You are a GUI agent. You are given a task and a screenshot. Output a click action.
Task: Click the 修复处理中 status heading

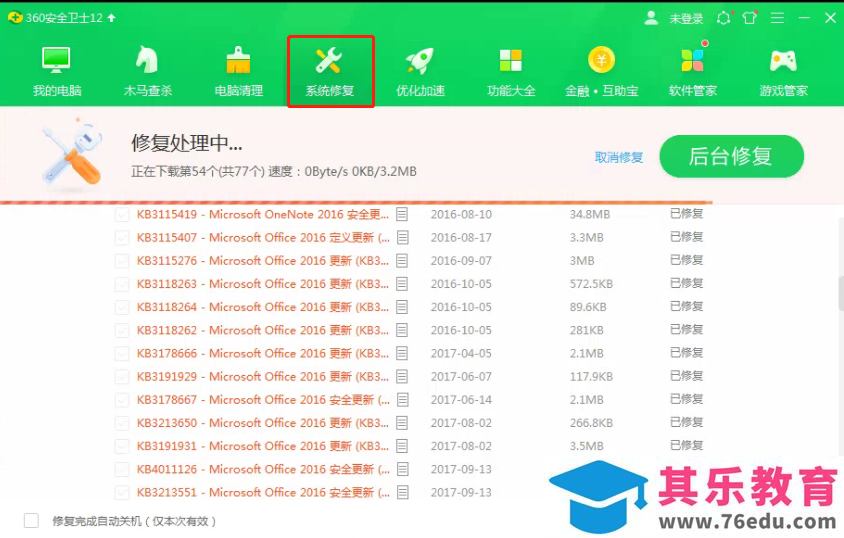[x=187, y=143]
